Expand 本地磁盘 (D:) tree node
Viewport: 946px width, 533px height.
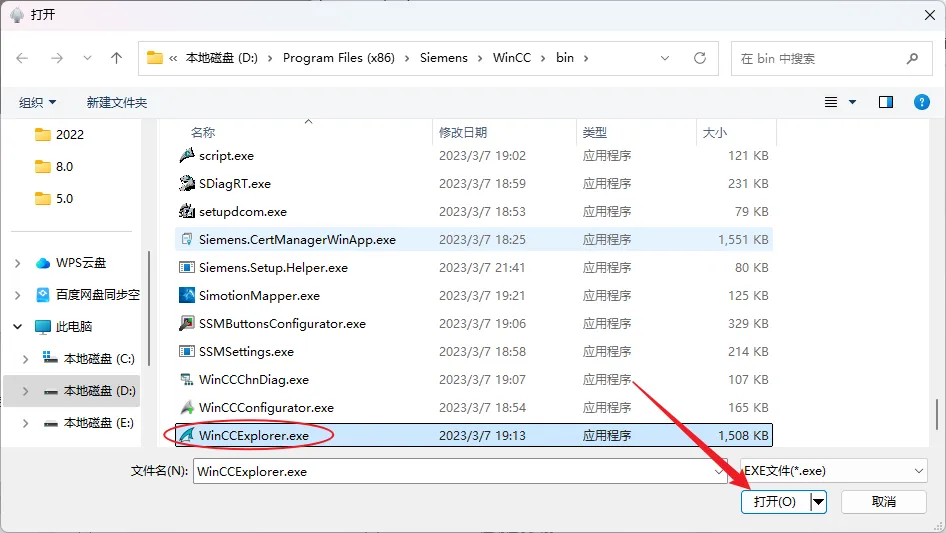pyautogui.click(x=25, y=391)
